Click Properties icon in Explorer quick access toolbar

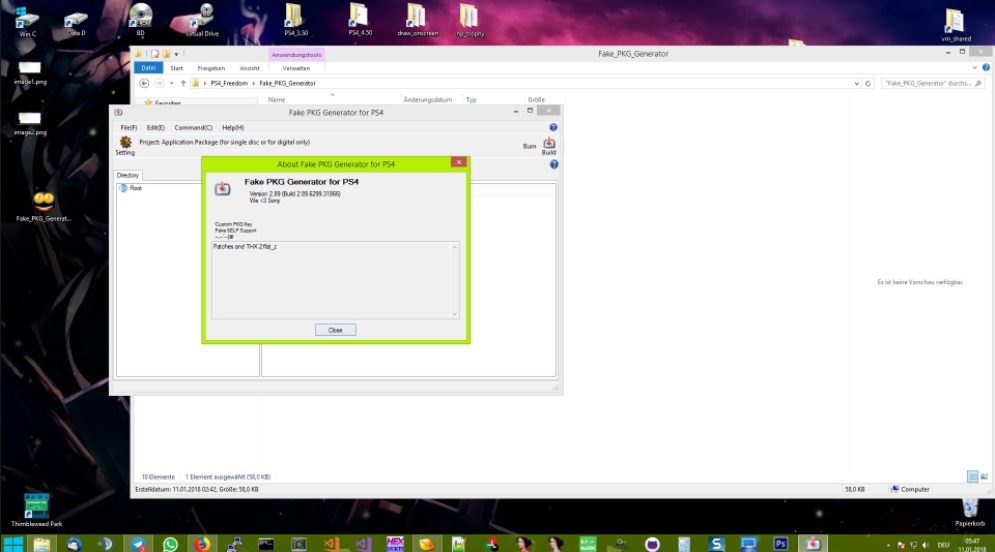[x=155, y=54]
